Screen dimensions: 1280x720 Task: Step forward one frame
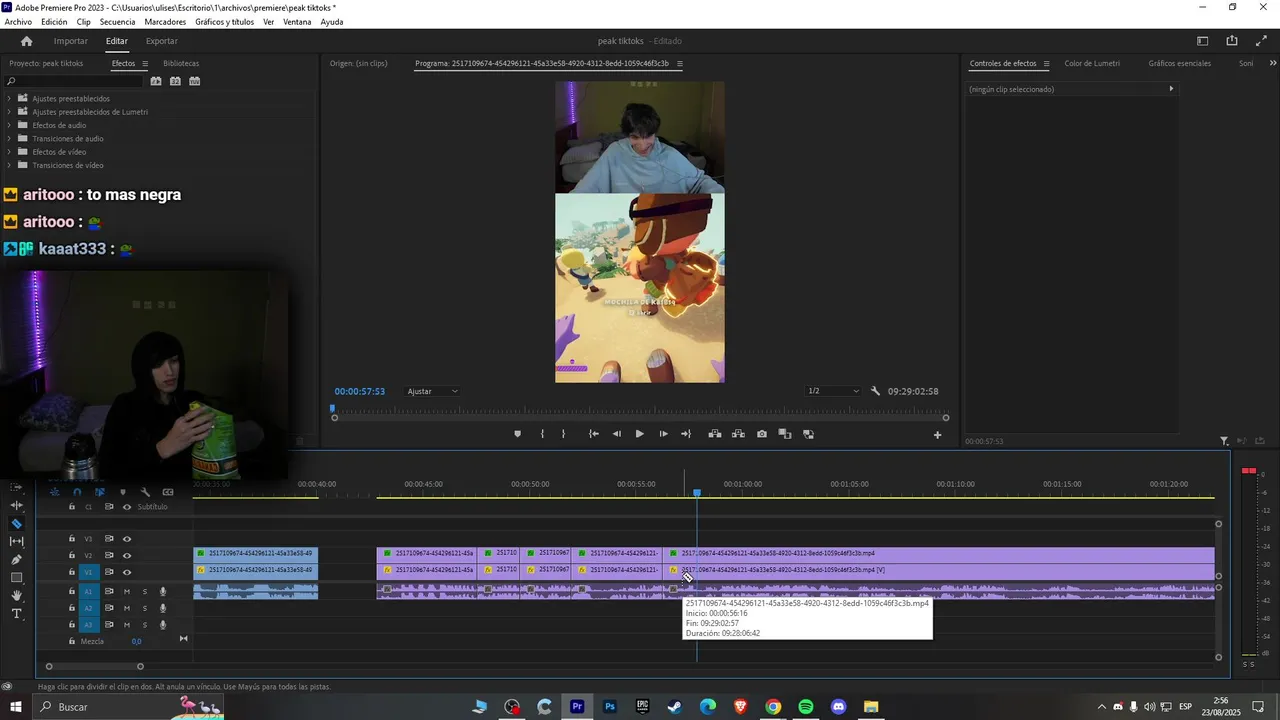coord(663,434)
